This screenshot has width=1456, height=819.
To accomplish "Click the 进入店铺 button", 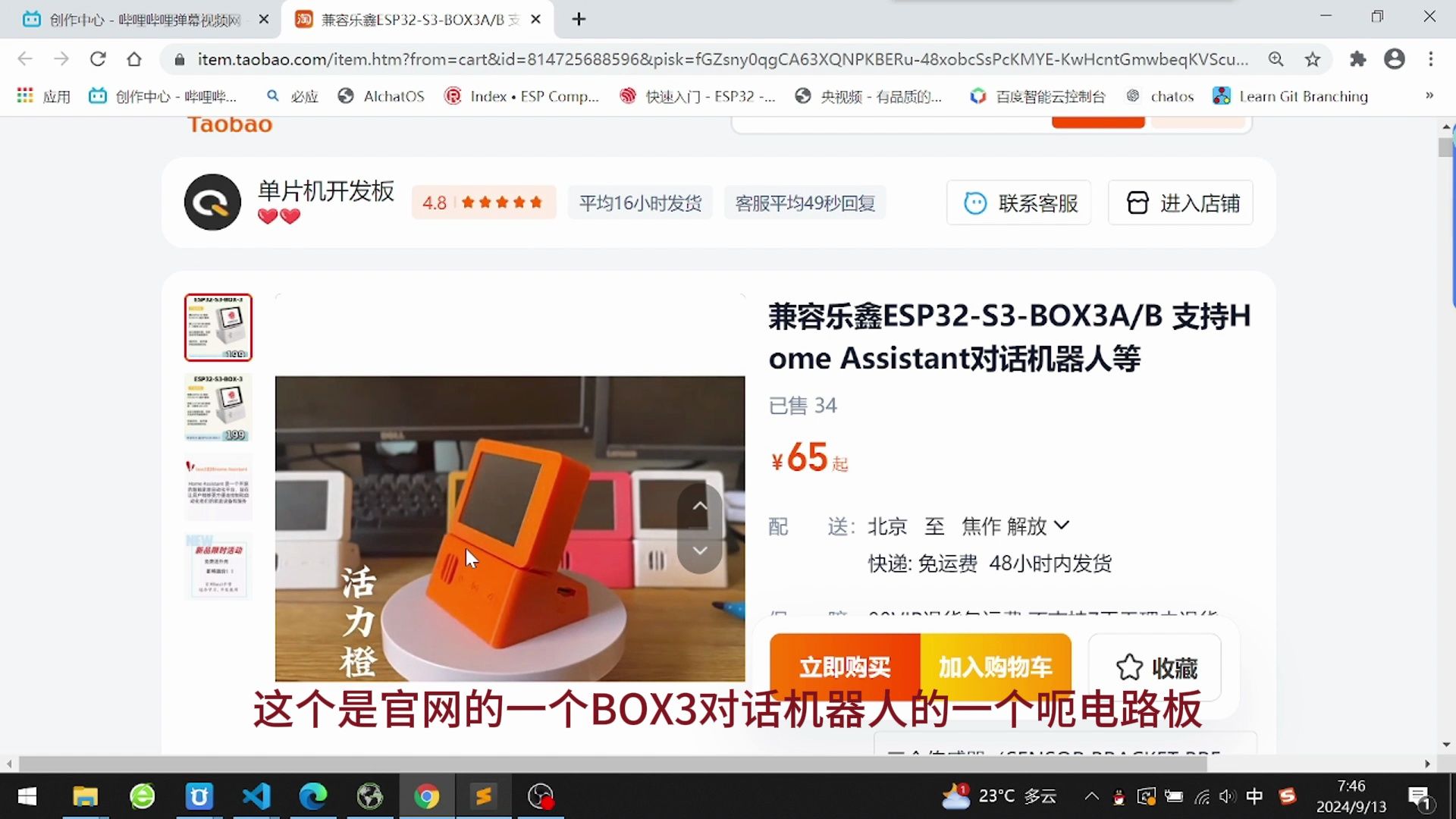I will pyautogui.click(x=1181, y=202).
